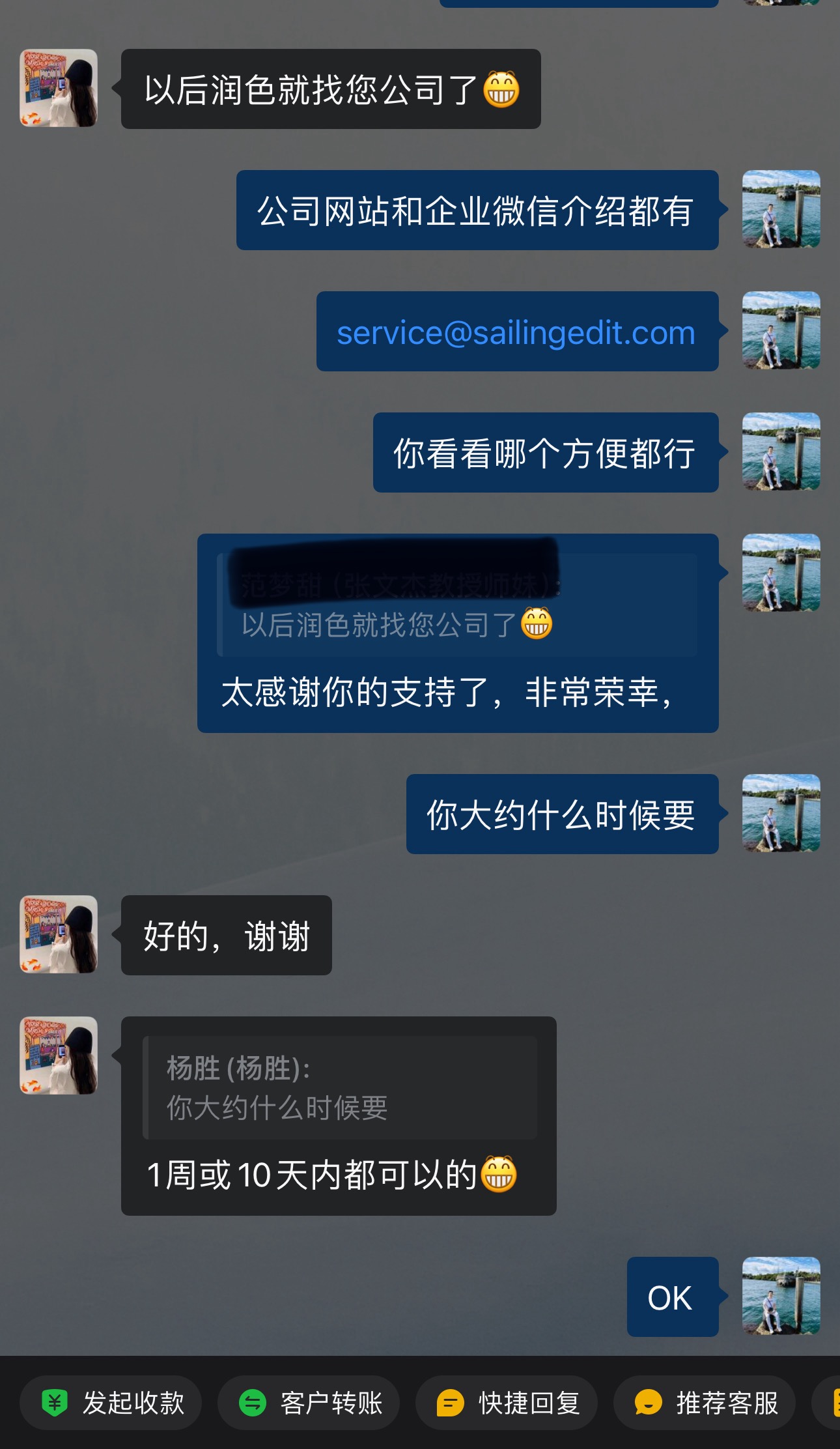Open the service@sailingedit.com email link
Screen dimensions: 840x1449
(516, 333)
